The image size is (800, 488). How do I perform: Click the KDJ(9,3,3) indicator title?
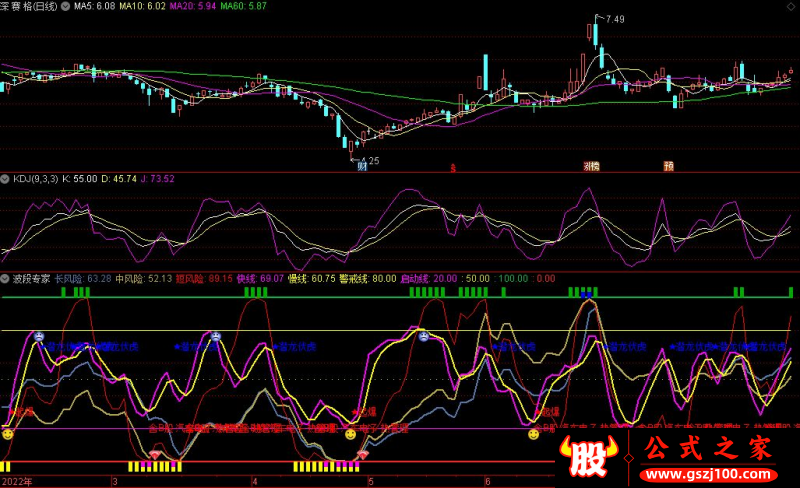36,179
